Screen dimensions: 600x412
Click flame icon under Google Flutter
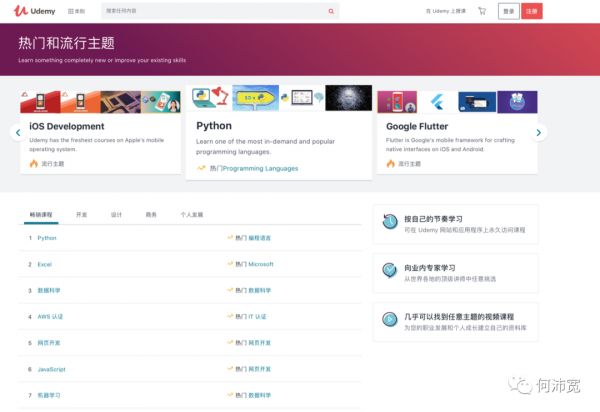click(x=391, y=163)
